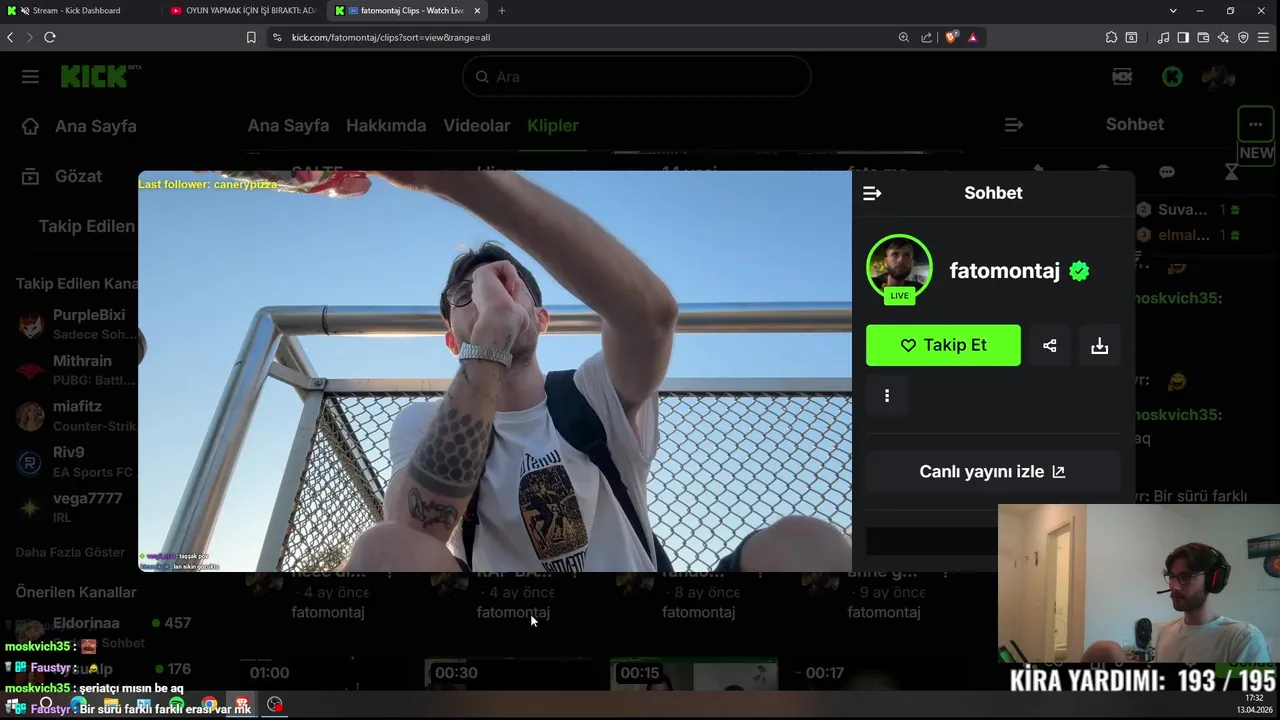Close the fatomontaj Clips browser tab
Screen dimensions: 1280x720
477,10
